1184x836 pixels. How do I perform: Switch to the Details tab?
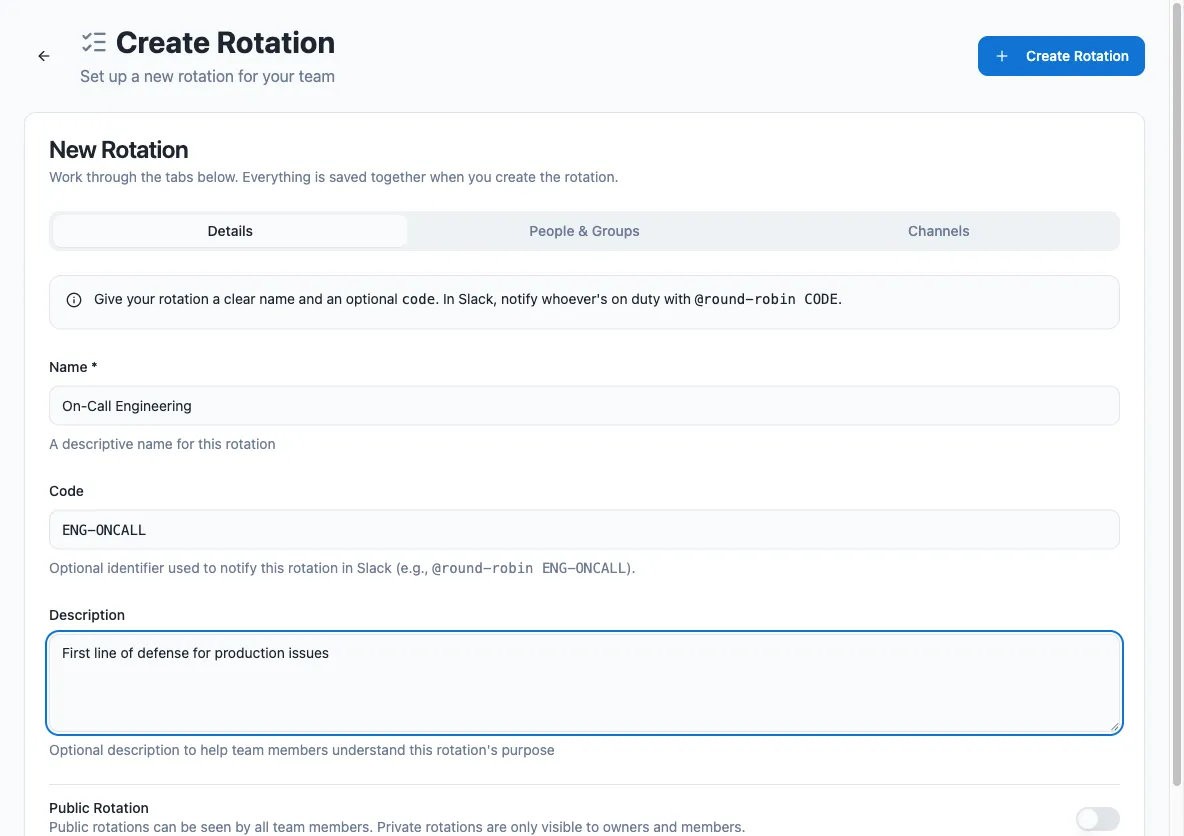pyautogui.click(x=230, y=231)
